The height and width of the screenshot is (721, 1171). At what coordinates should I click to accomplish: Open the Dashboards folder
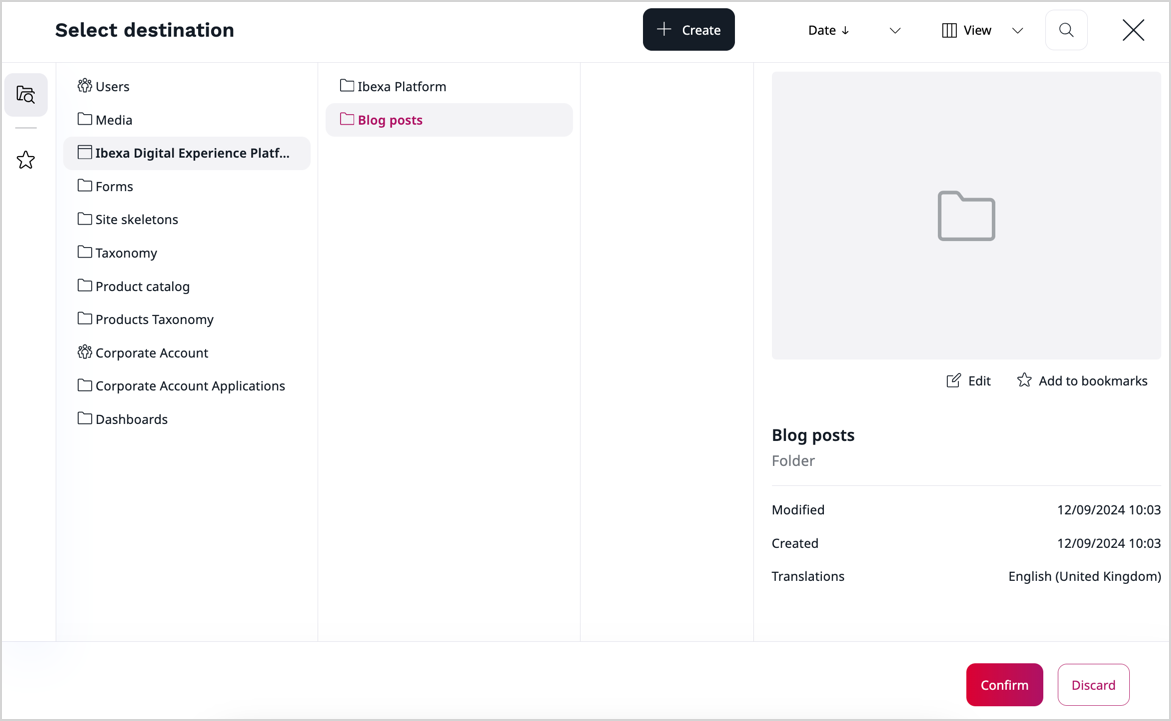pyautogui.click(x=131, y=419)
